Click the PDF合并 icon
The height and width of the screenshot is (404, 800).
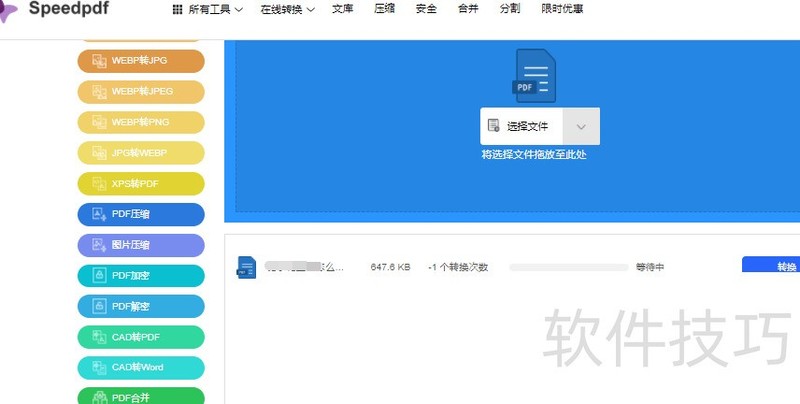pos(99,397)
